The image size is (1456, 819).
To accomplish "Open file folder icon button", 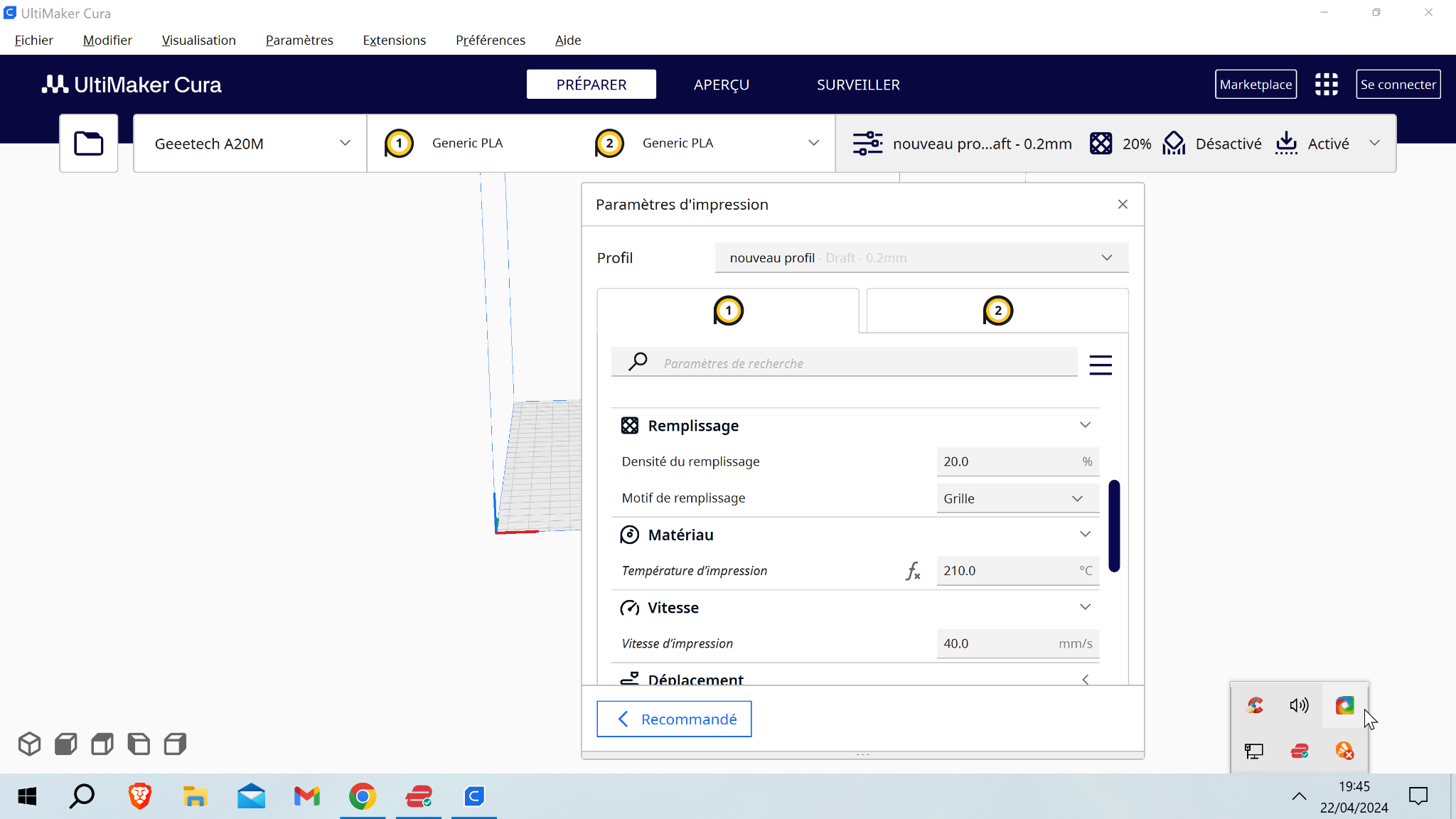I will tap(89, 143).
